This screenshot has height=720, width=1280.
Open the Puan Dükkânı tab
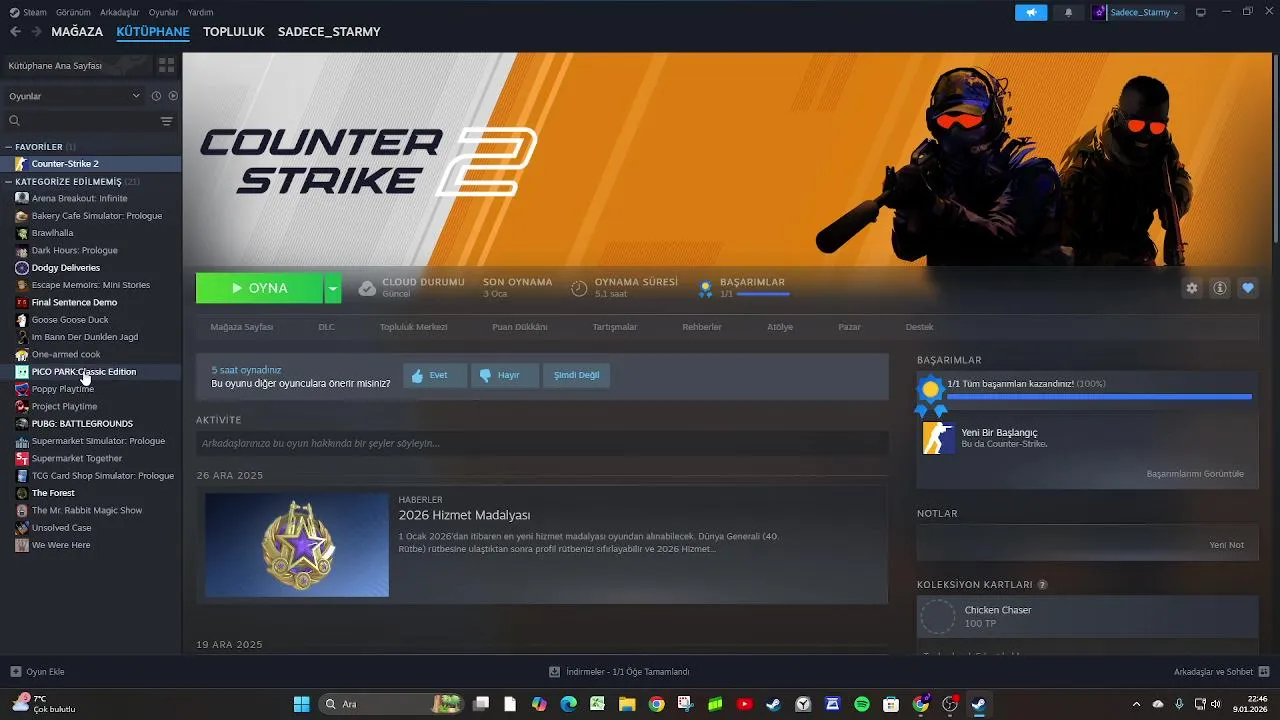coord(520,327)
